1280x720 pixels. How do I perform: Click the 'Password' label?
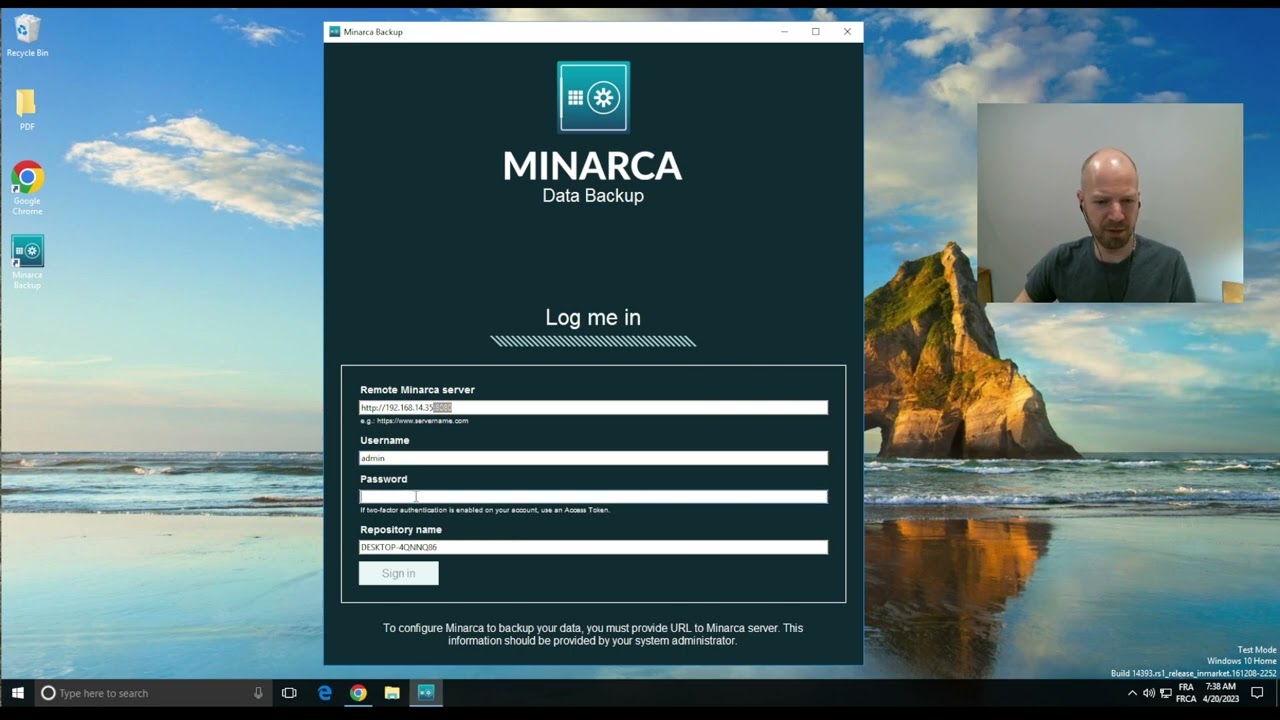click(x=383, y=479)
